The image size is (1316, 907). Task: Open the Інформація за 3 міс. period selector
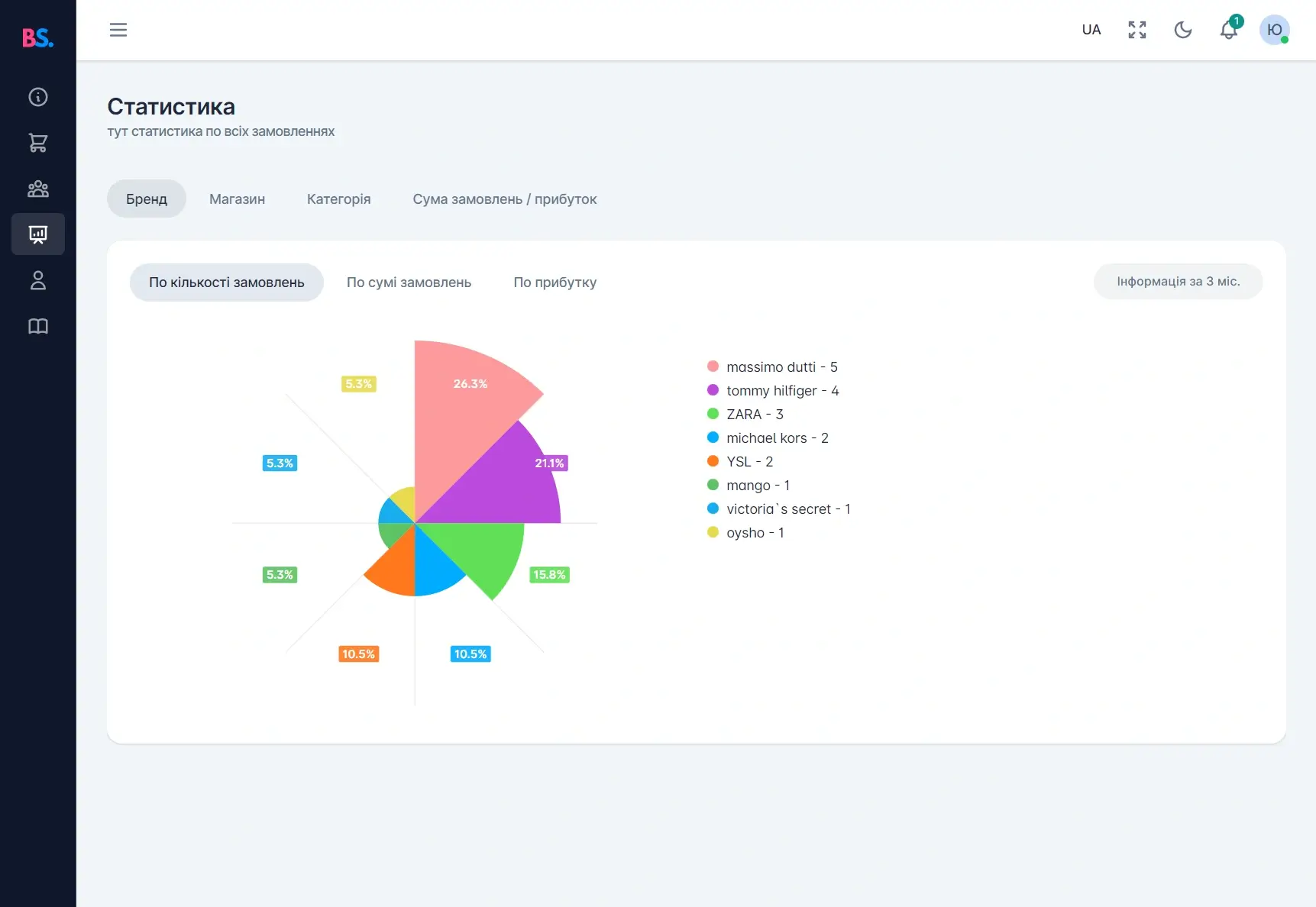click(x=1178, y=282)
